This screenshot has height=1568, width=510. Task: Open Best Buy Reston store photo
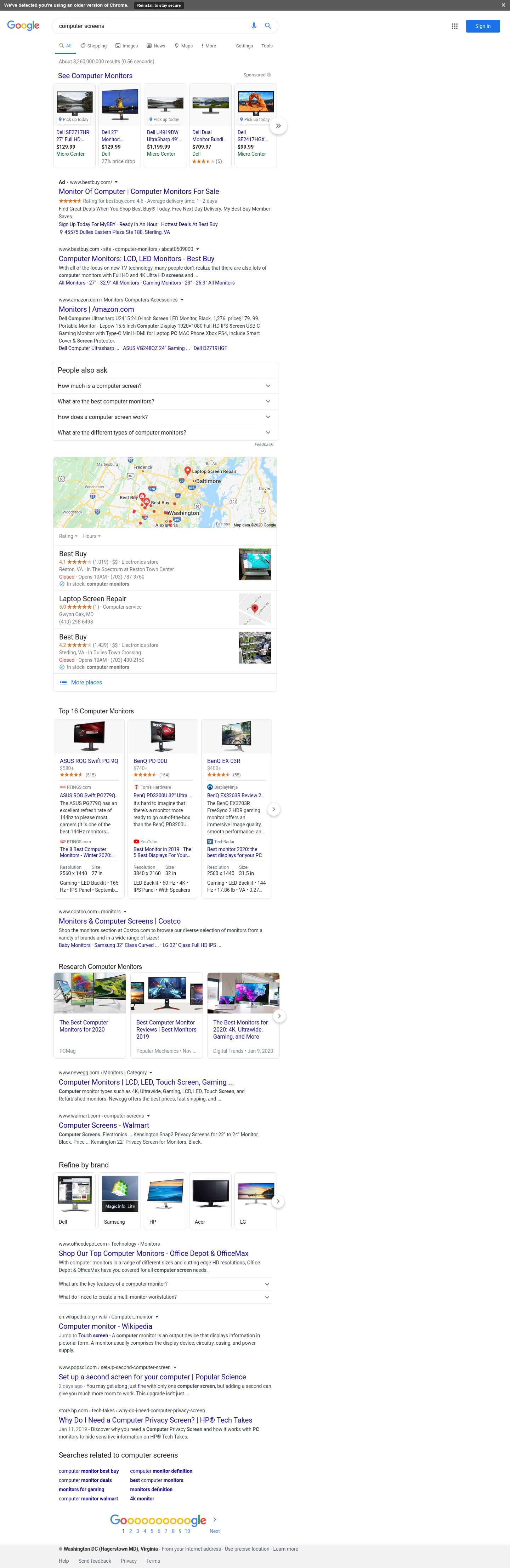tap(255, 564)
